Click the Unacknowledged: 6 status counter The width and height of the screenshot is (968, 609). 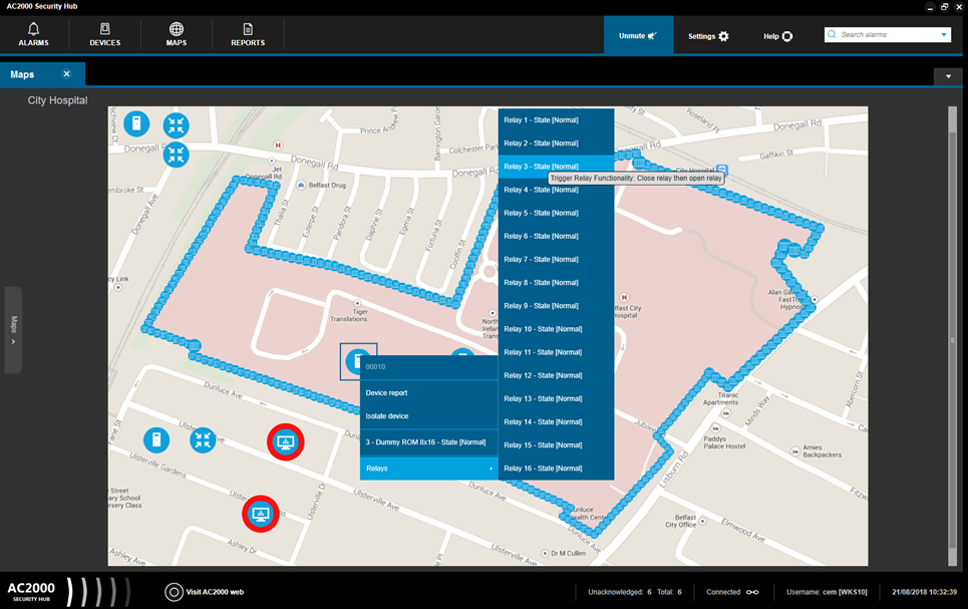pos(620,592)
